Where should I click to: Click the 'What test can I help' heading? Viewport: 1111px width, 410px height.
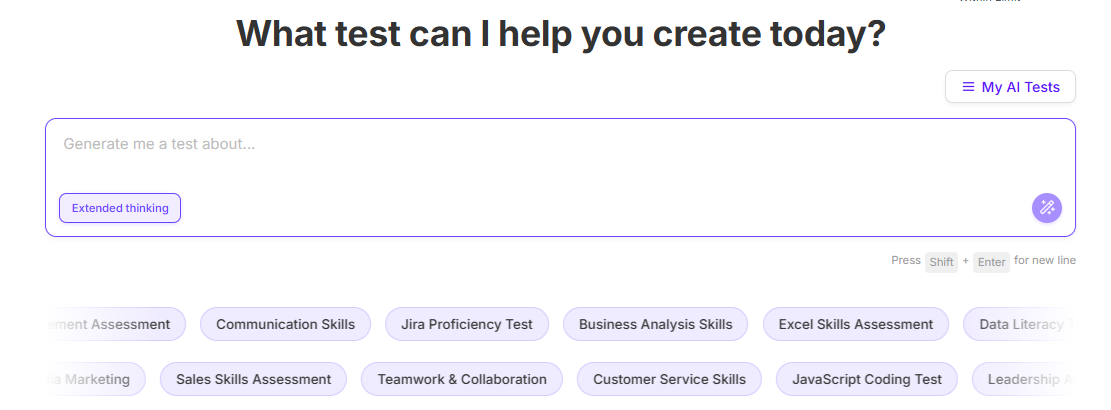click(560, 34)
